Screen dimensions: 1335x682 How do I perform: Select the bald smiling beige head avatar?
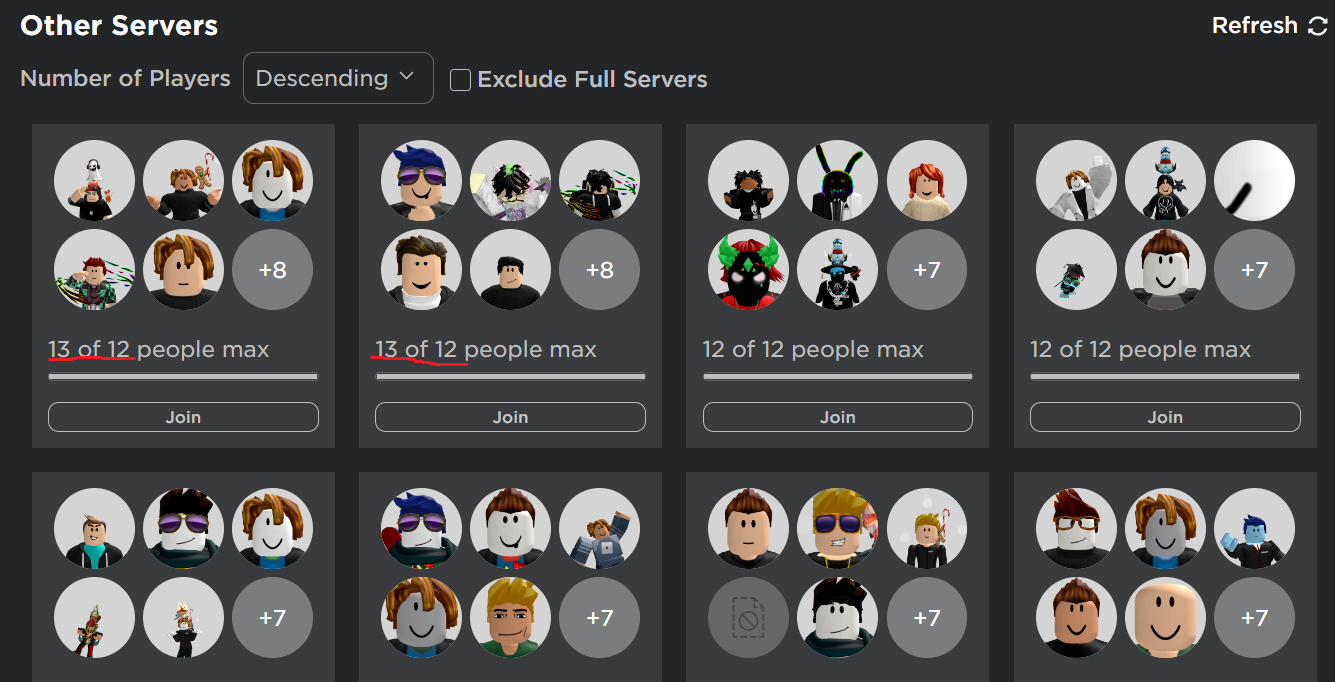pos(1165,618)
